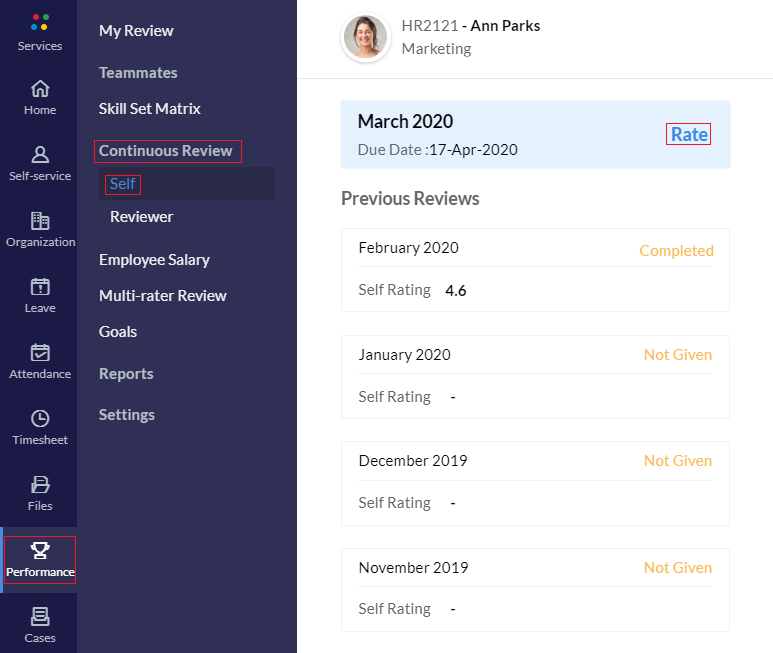Select Reviewer under Continuous Review
The width and height of the screenshot is (773, 653).
coord(141,217)
